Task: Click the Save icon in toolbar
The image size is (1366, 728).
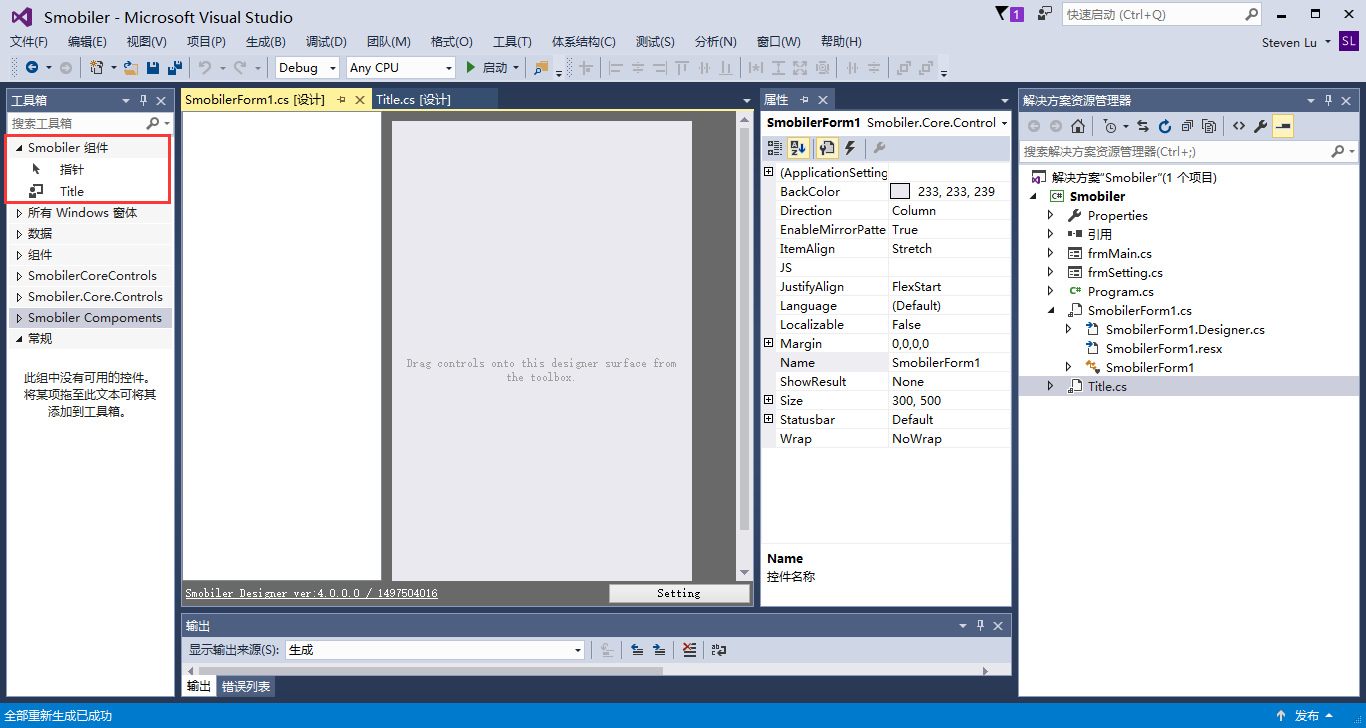Action: 153,67
